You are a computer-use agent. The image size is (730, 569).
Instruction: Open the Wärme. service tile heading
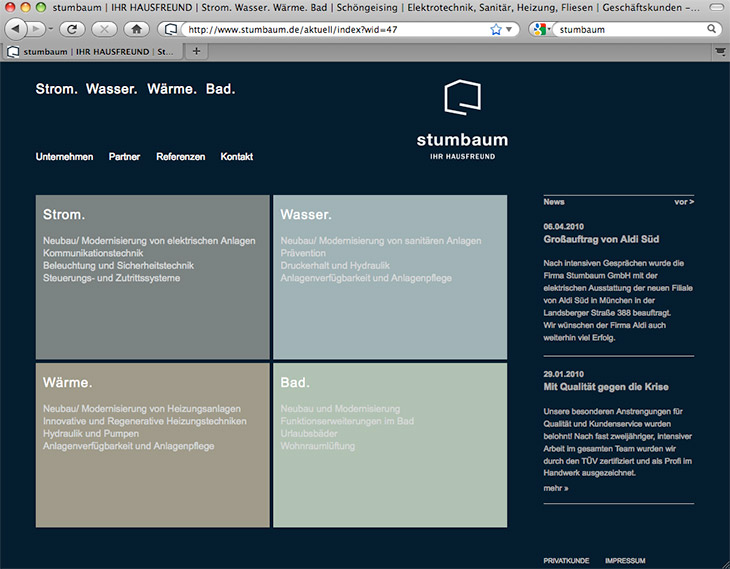tap(68, 382)
